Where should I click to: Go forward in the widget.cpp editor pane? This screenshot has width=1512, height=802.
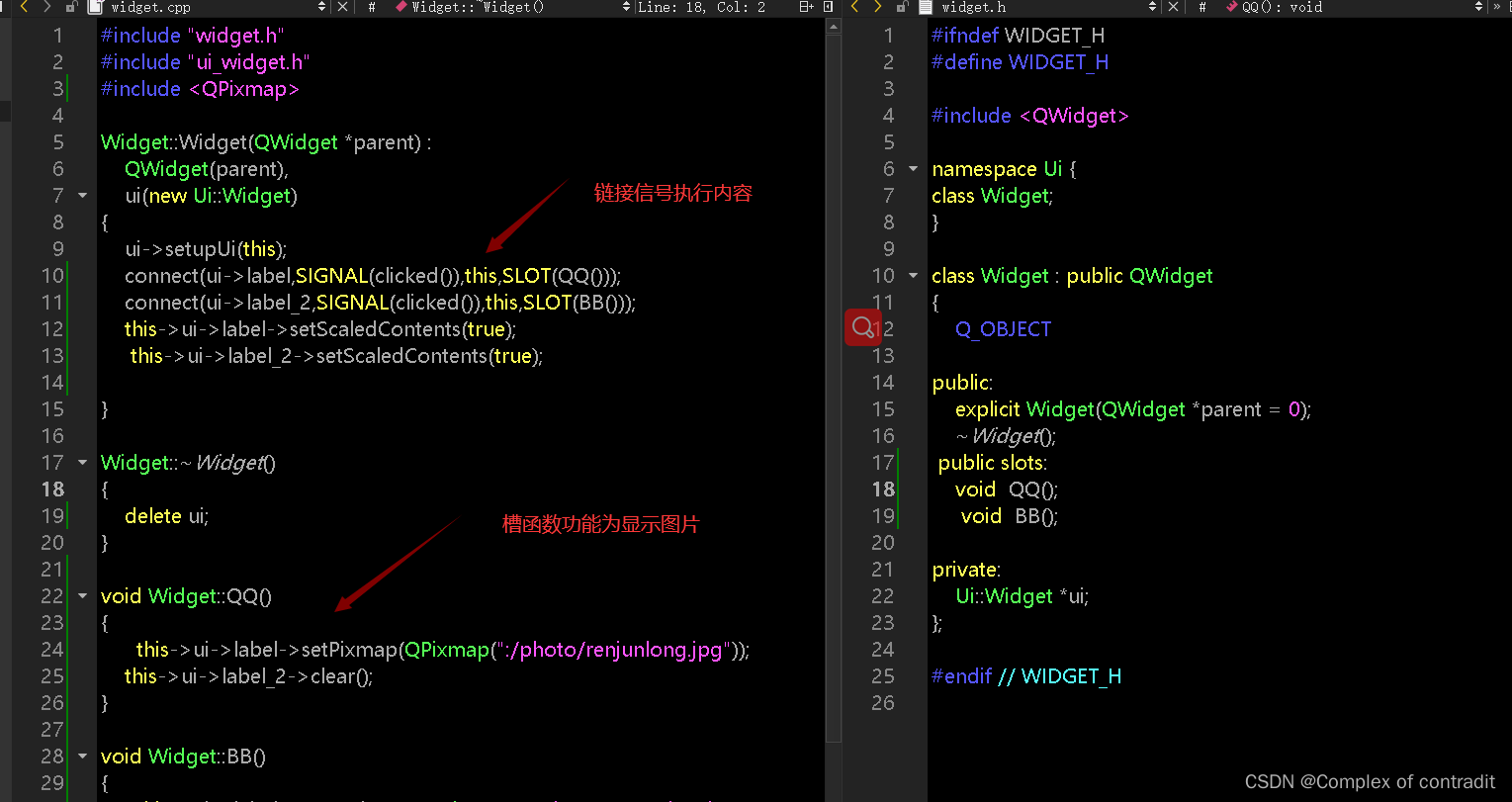(x=47, y=6)
